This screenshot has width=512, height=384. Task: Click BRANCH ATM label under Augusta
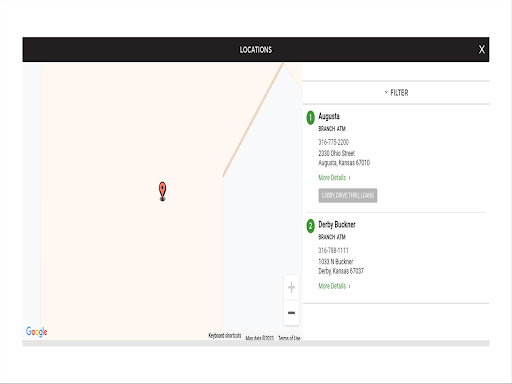pyautogui.click(x=332, y=129)
